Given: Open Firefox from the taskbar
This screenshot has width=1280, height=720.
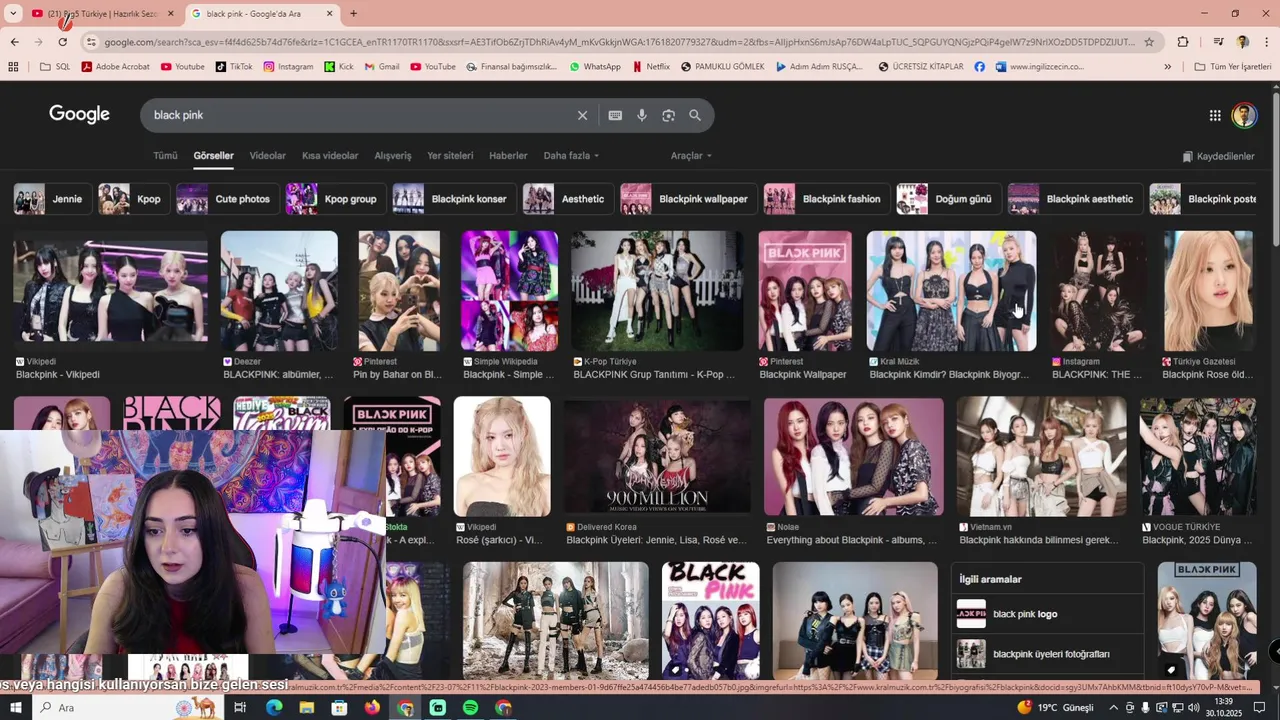Looking at the screenshot, I should click(372, 707).
